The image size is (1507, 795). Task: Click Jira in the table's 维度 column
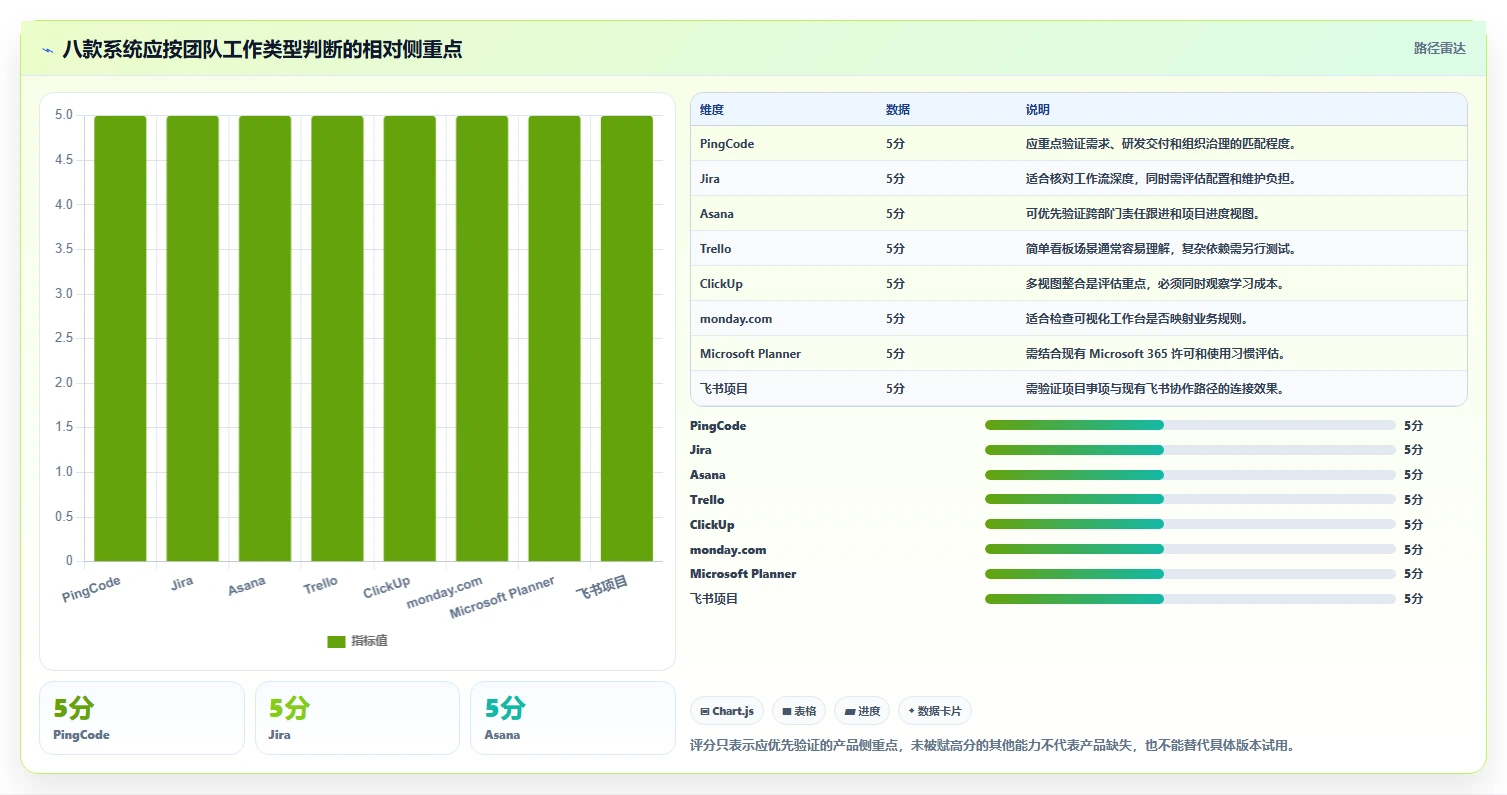[710, 179]
